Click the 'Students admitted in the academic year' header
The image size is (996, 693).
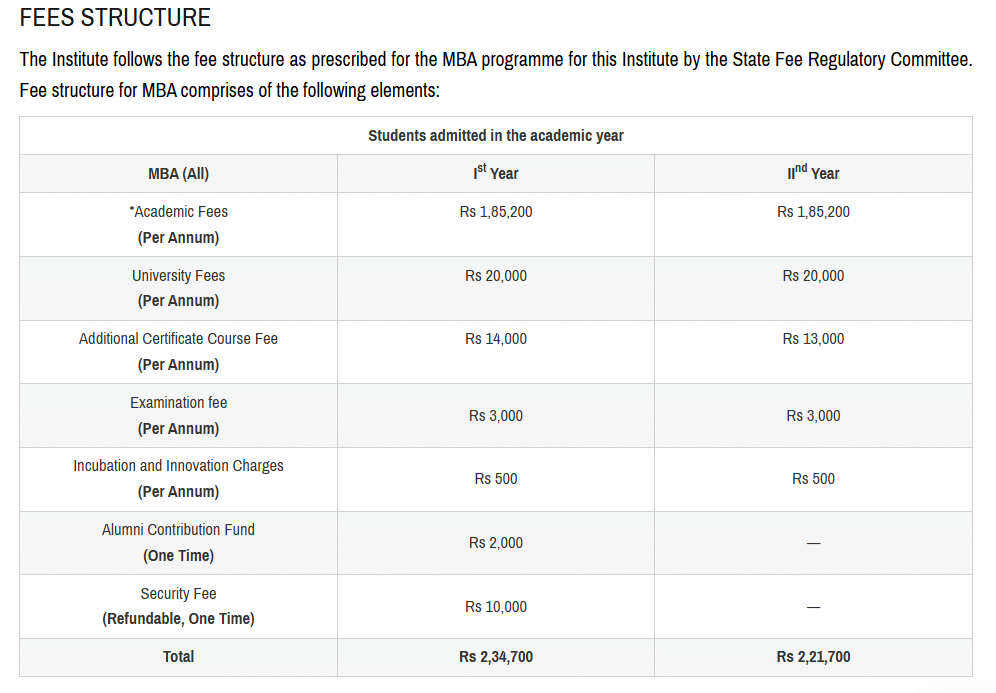click(x=495, y=135)
